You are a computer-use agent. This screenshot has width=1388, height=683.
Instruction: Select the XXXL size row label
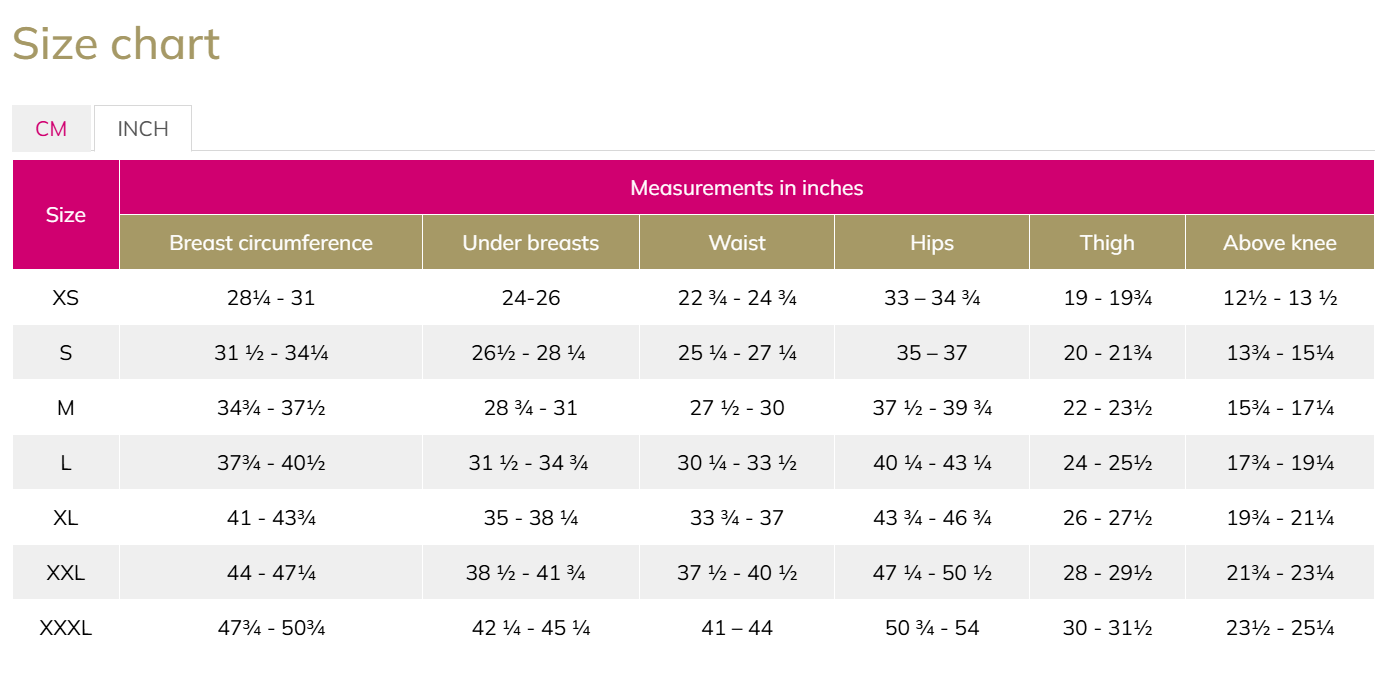pyautogui.click(x=66, y=628)
